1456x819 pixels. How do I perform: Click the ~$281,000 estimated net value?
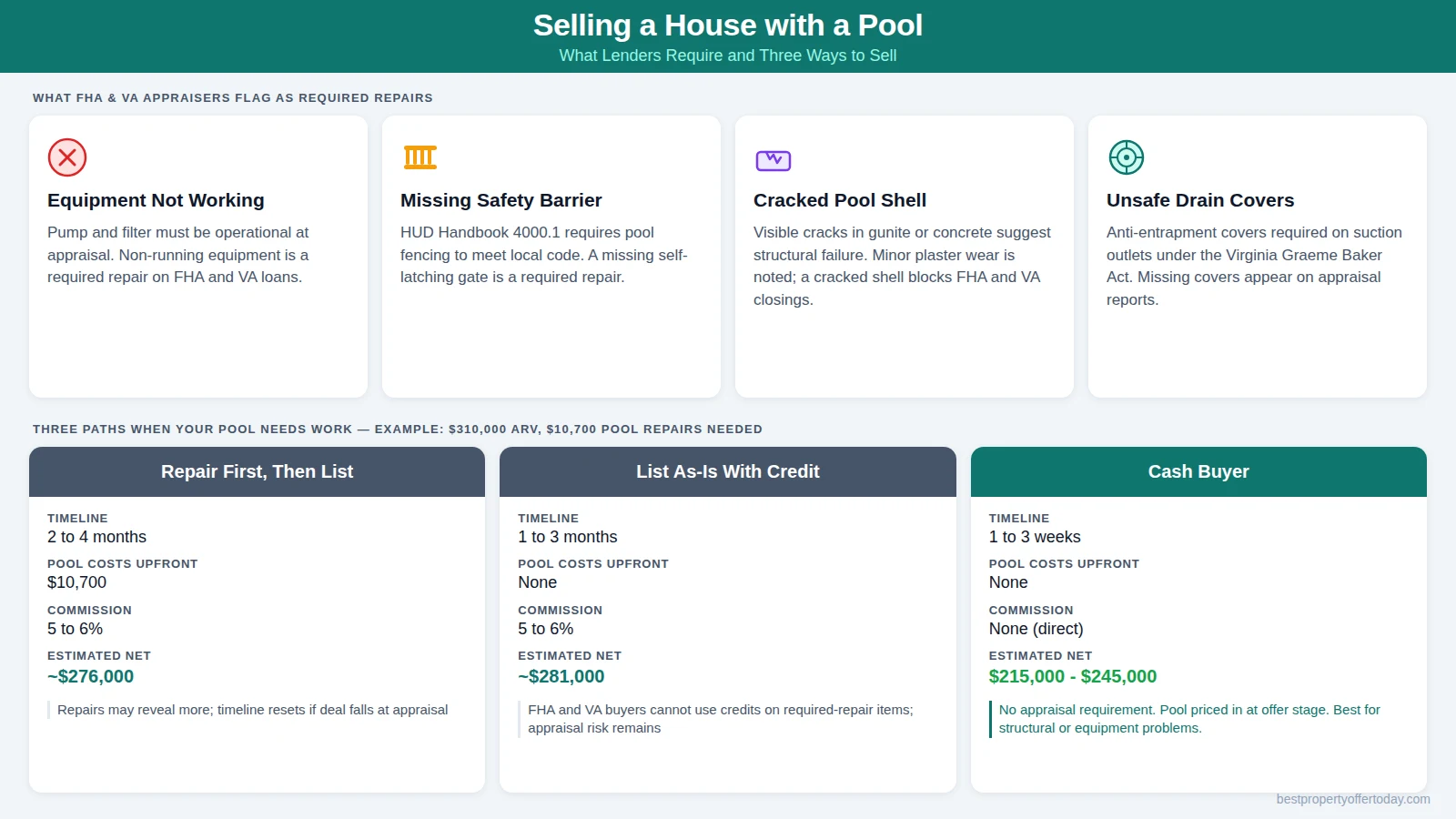coord(561,676)
